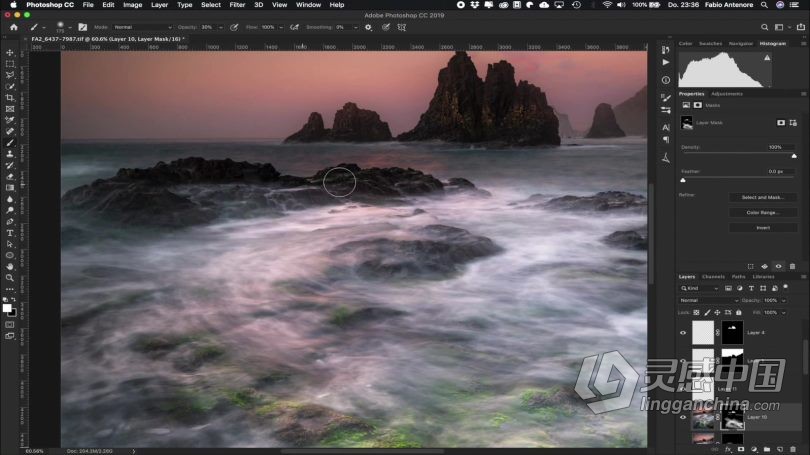Toggle lock image pixels brush icon
The width and height of the screenshot is (810, 455).
(x=707, y=312)
